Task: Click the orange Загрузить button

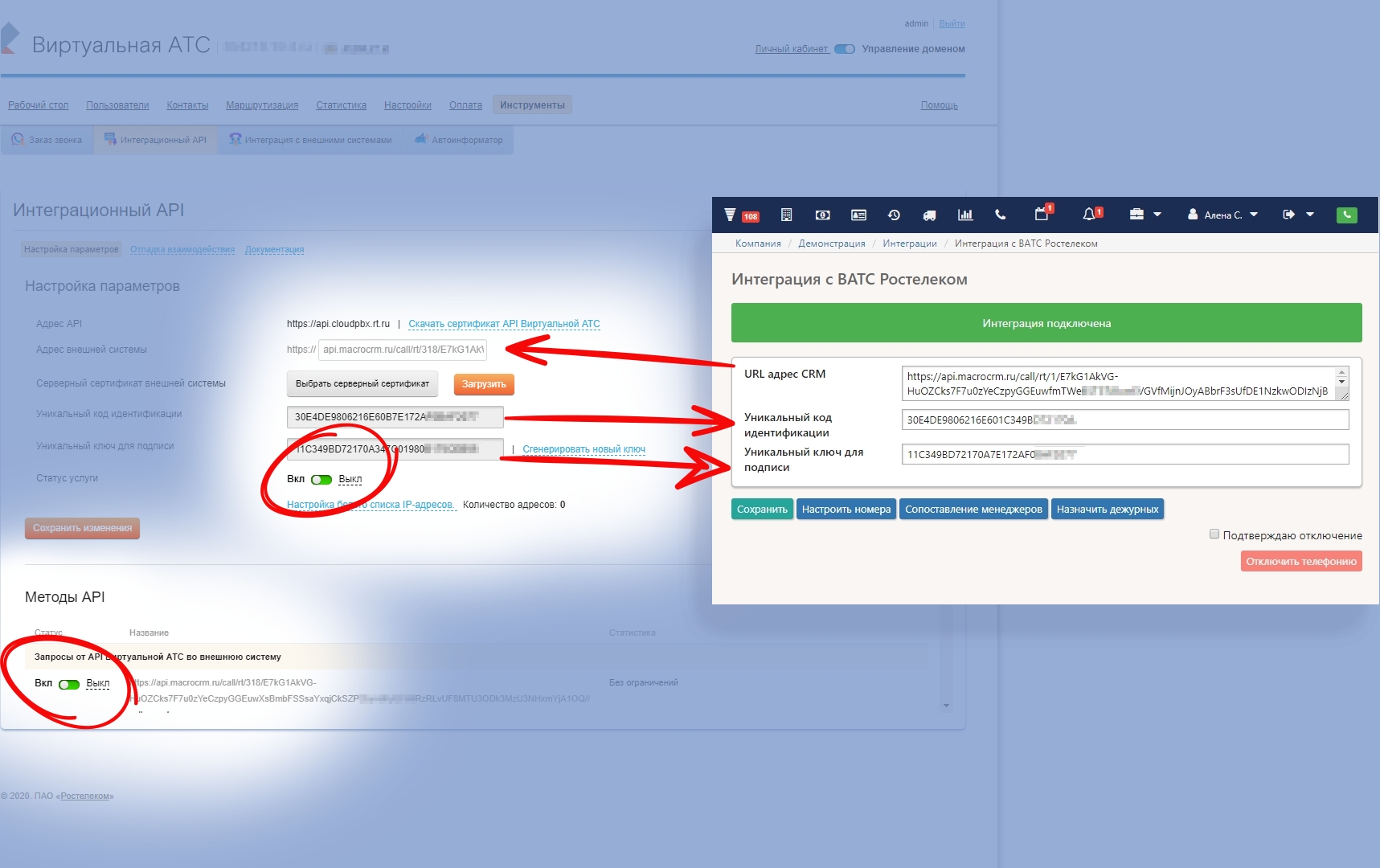Action: coord(484,384)
